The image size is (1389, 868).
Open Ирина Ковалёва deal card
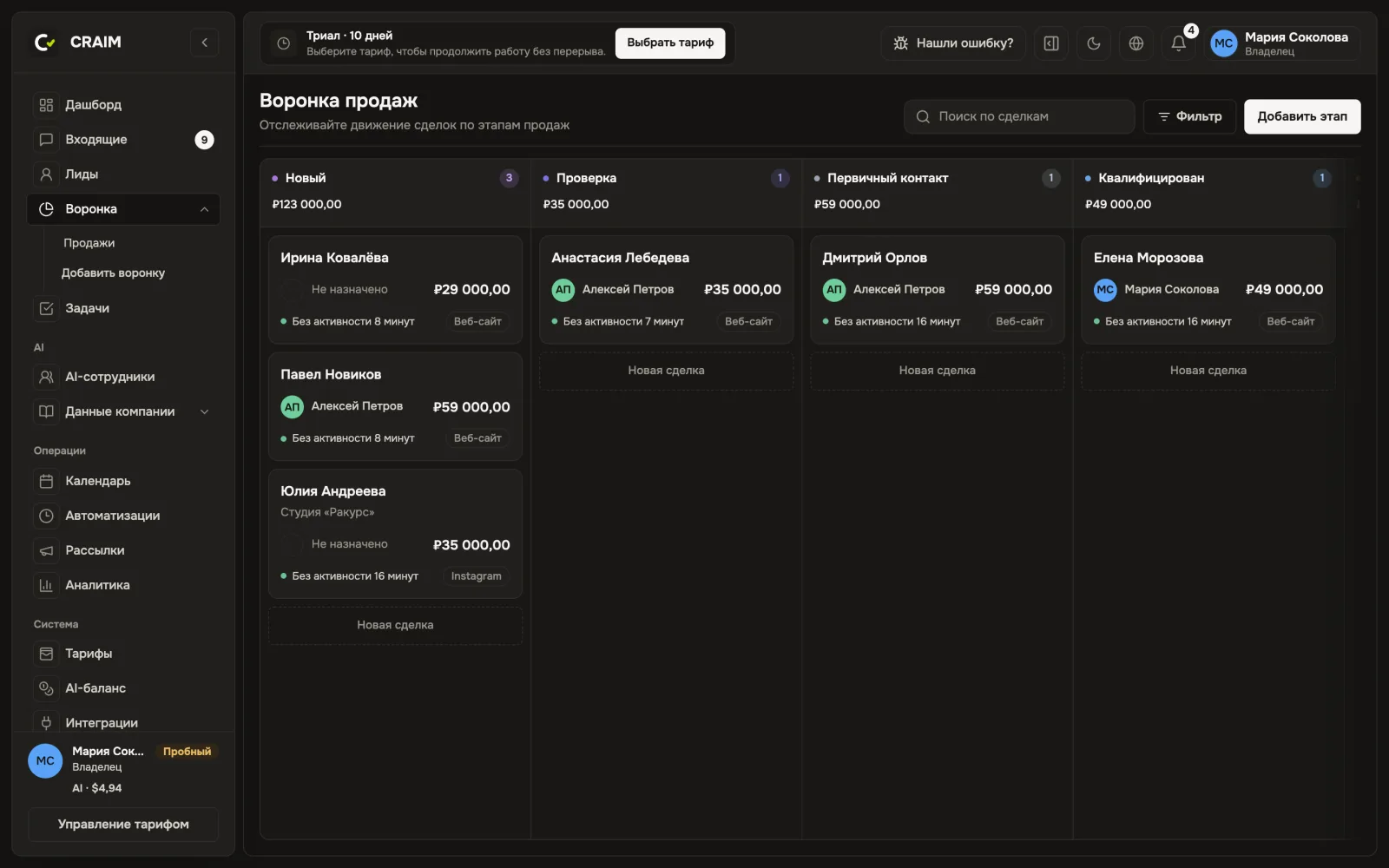395,290
